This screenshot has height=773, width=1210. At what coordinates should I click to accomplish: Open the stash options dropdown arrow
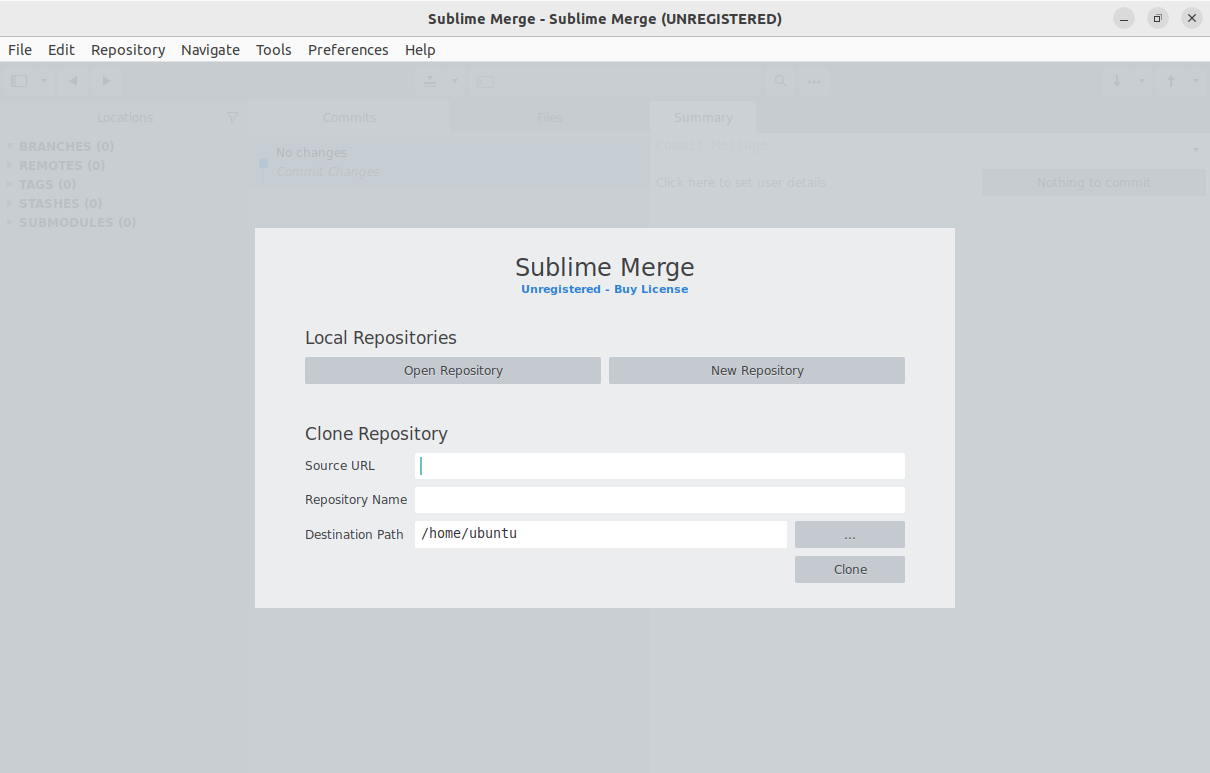[454, 81]
